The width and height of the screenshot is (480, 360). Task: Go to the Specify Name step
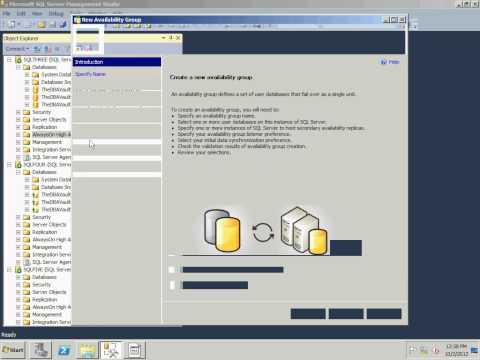(90, 74)
